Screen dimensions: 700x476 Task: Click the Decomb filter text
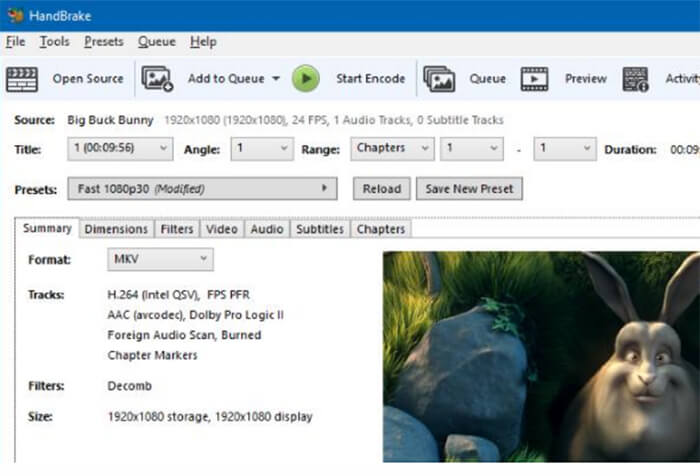pos(129,386)
